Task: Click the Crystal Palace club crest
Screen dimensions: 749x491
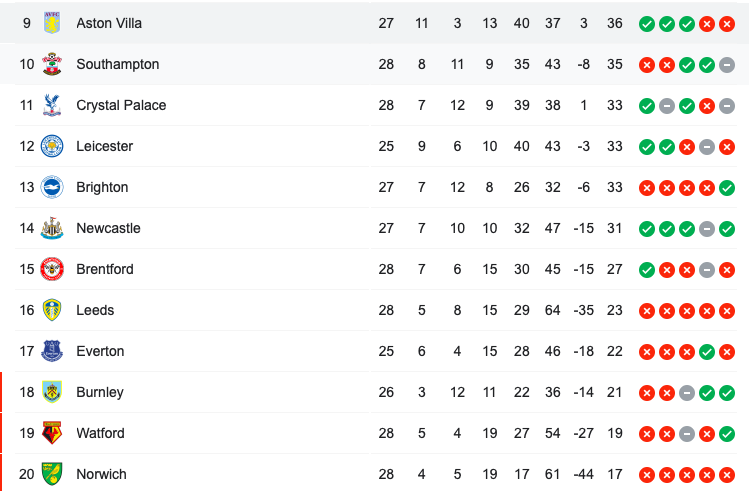Action: coord(52,105)
